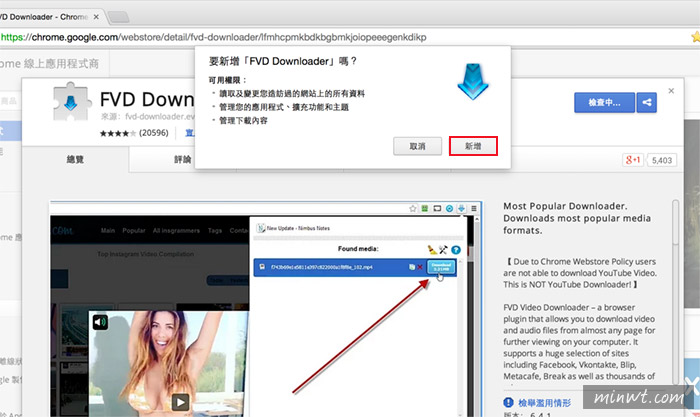Viewport: 700px width, 417px height.
Task: Click the star rating with (20596) reviews
Action: click(134, 133)
